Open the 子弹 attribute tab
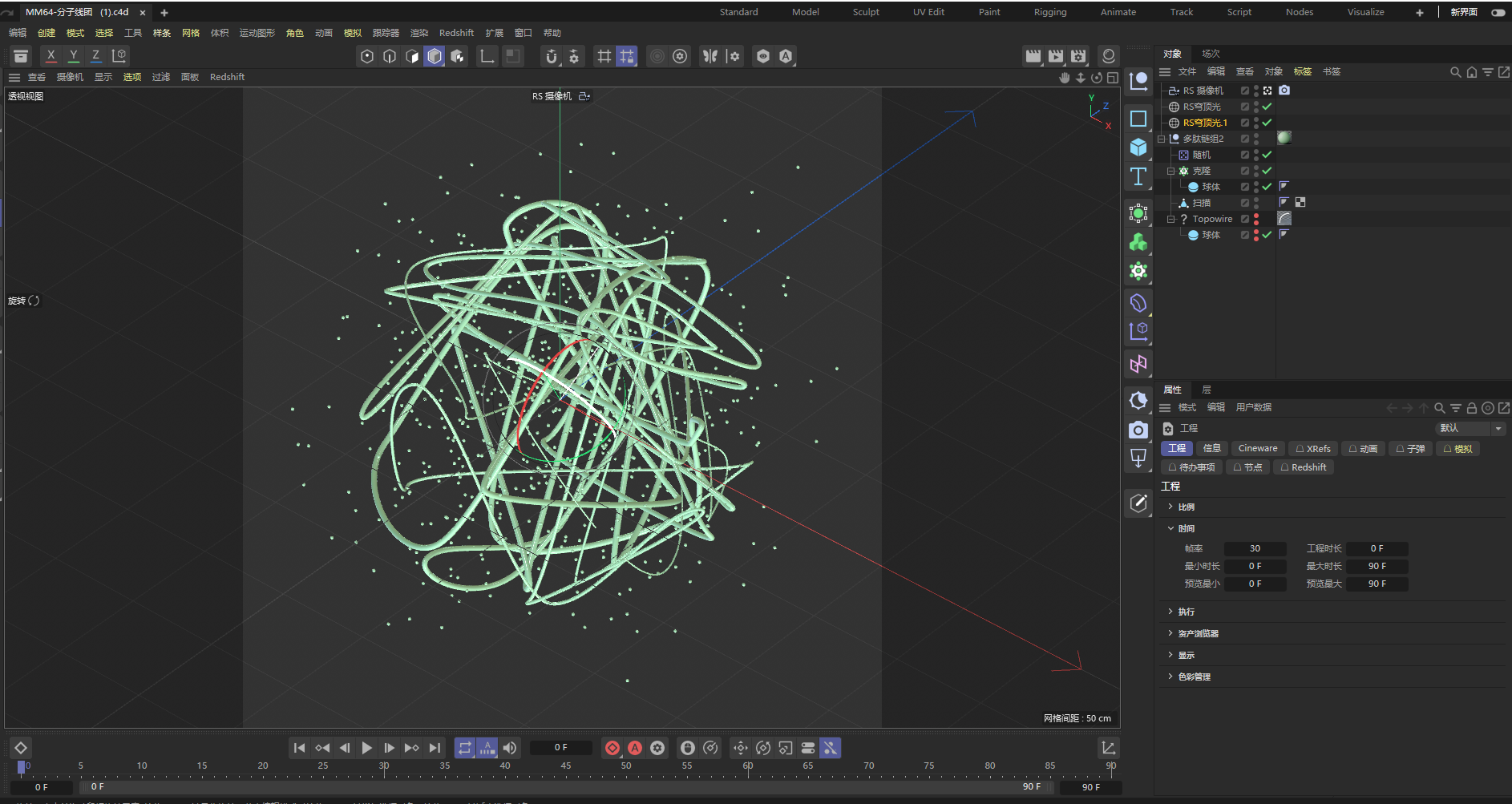This screenshot has width=1512, height=804. click(x=1410, y=448)
